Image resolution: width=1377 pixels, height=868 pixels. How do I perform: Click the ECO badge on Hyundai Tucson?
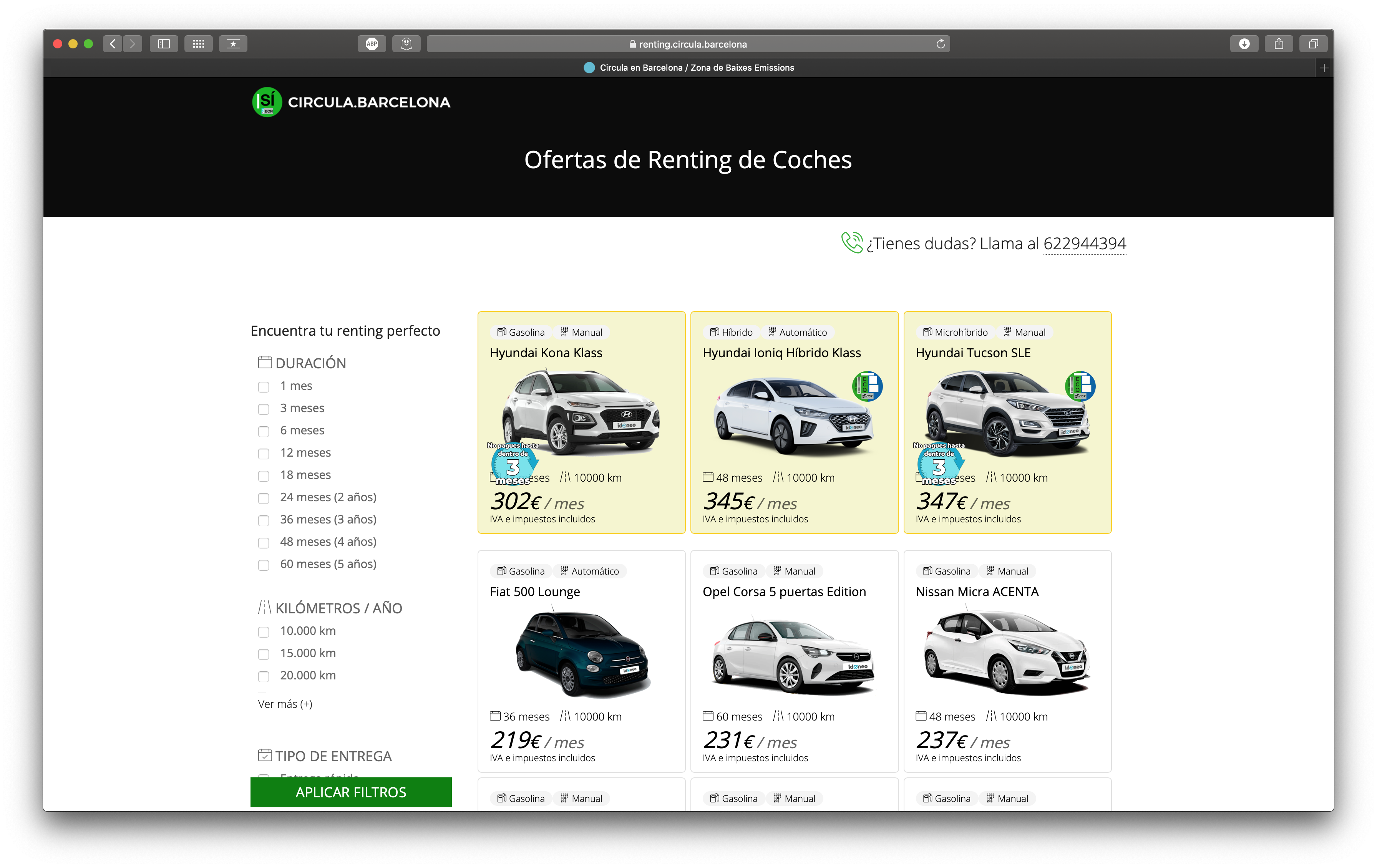1080,386
